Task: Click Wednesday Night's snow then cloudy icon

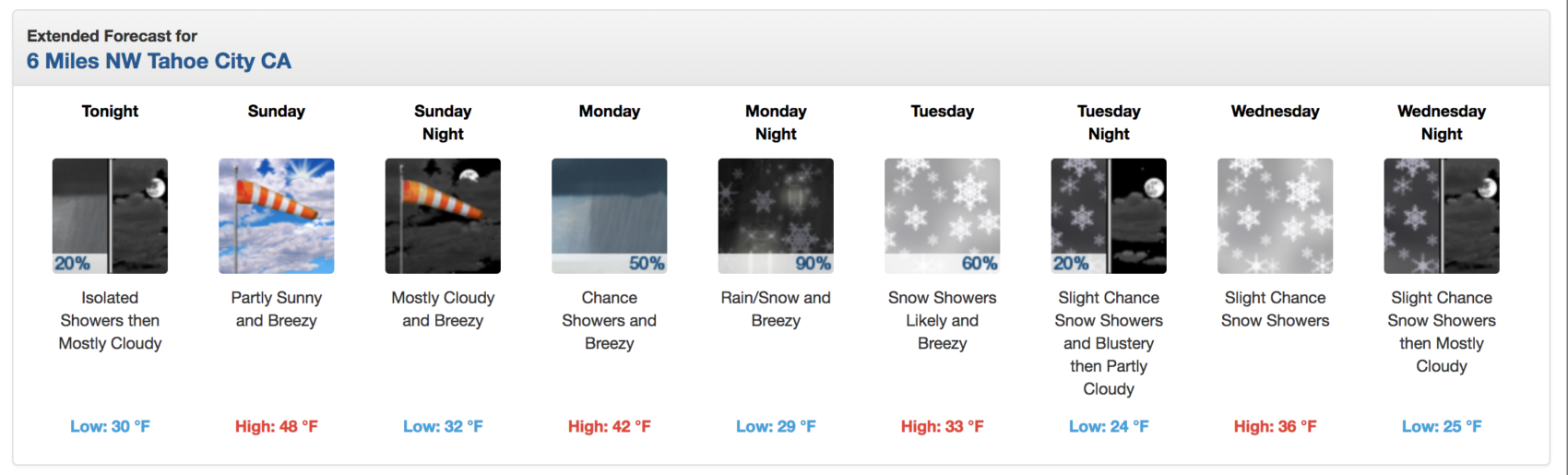Action: point(1442,216)
